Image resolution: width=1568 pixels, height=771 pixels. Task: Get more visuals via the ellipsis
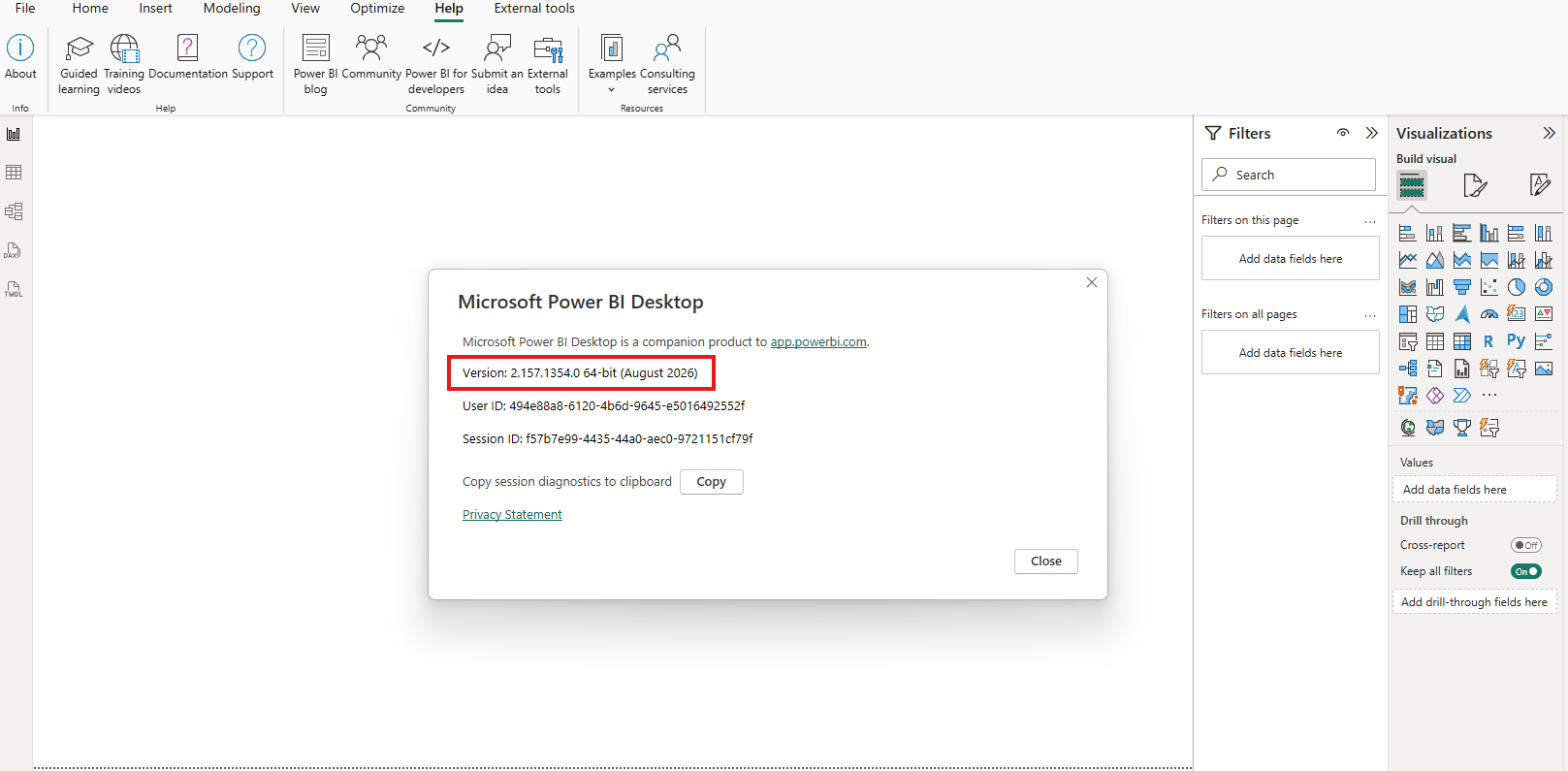[x=1489, y=396]
